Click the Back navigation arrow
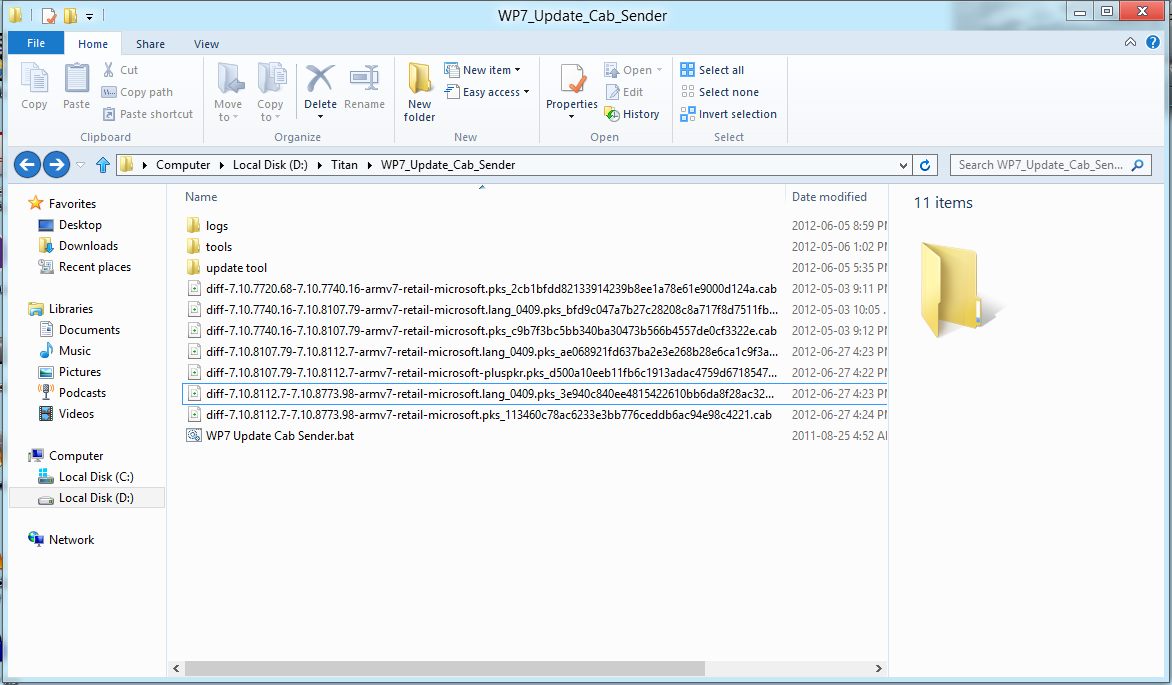Viewport: 1172px width, 685px height. 27,165
